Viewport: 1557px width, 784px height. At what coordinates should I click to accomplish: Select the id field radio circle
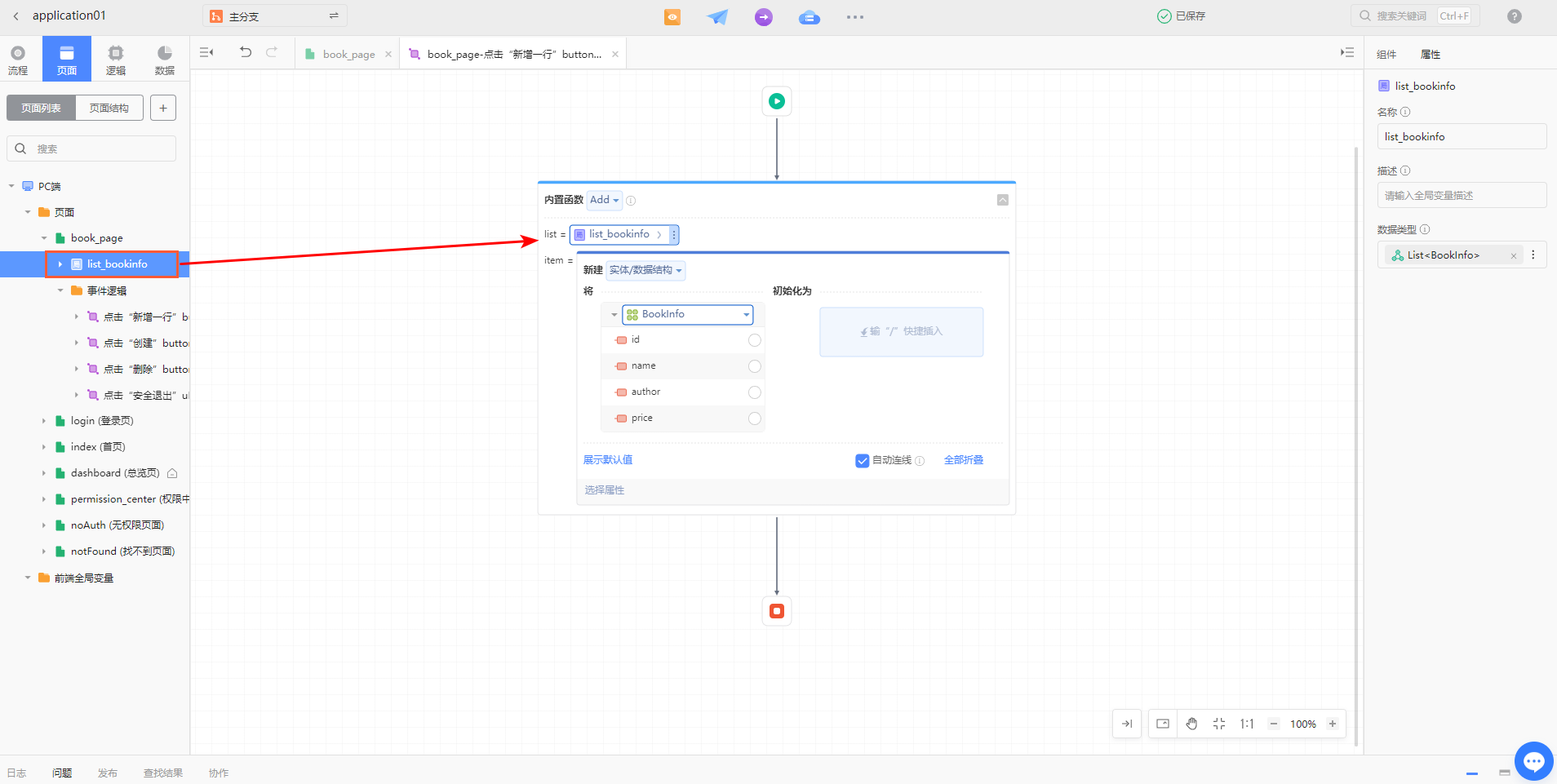click(755, 340)
